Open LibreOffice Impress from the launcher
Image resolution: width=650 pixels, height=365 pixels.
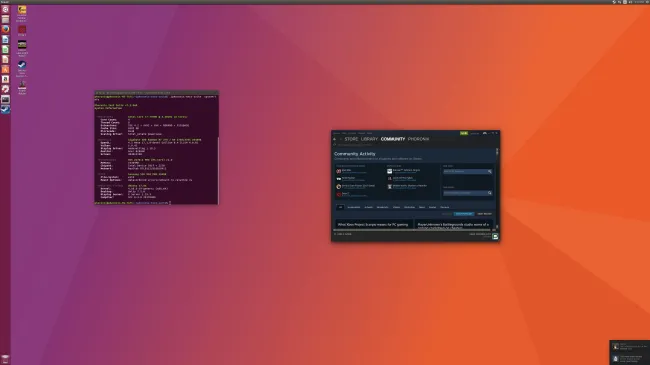pyautogui.click(x=5, y=59)
